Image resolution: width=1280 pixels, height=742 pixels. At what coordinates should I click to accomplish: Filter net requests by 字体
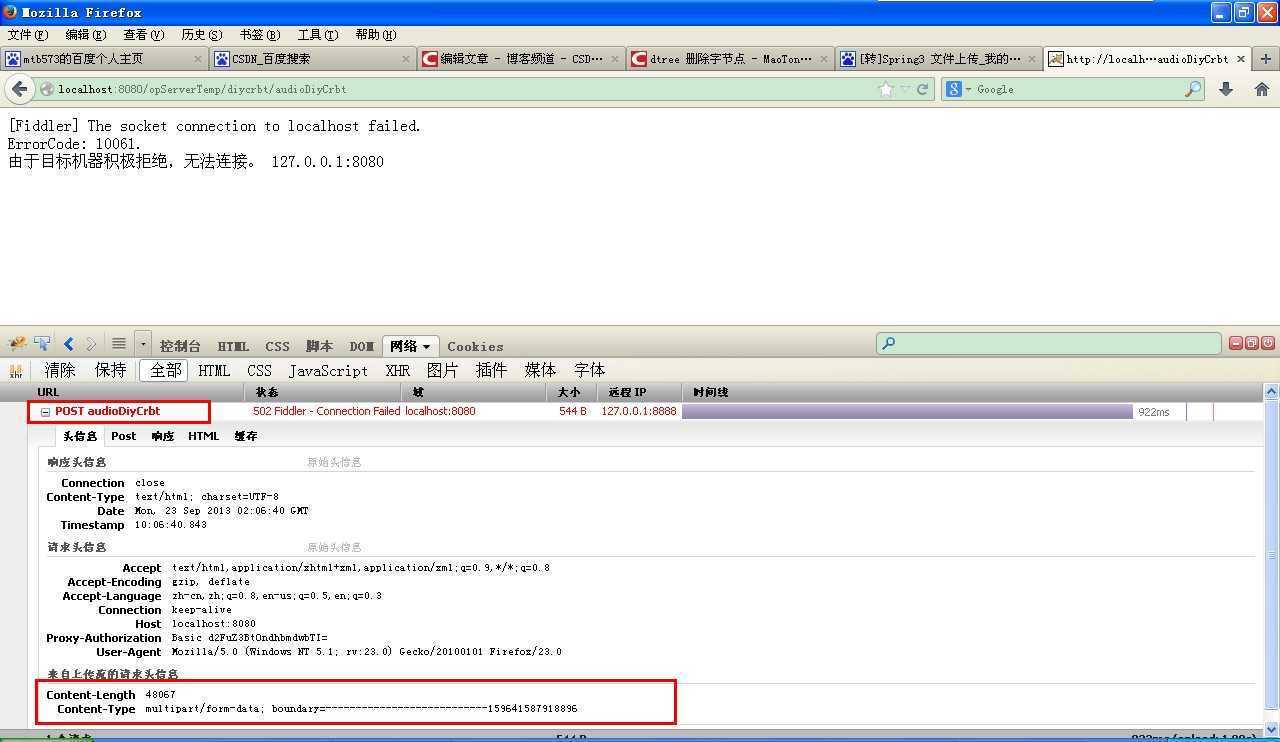589,370
